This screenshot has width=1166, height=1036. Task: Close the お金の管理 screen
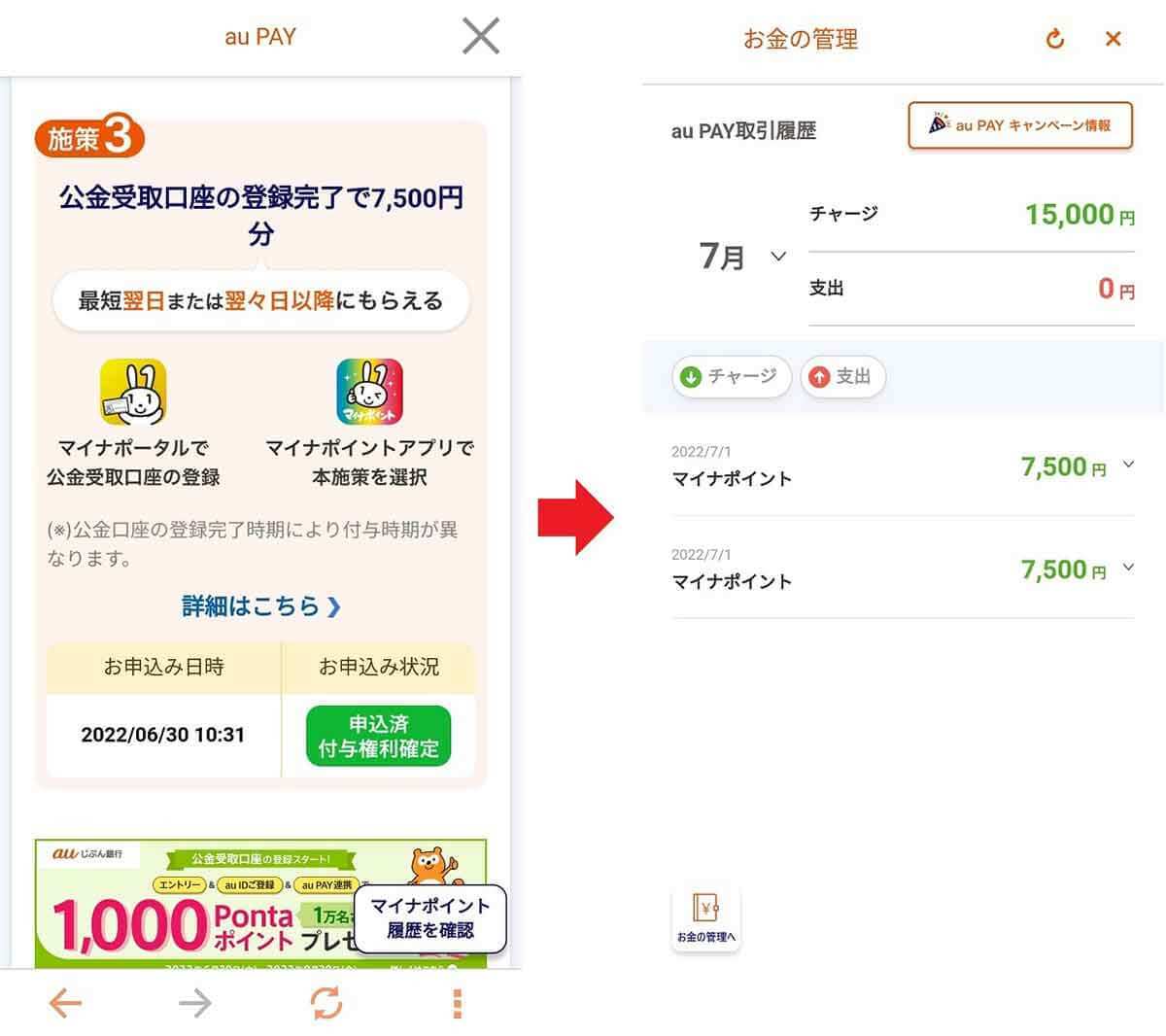point(1114,39)
